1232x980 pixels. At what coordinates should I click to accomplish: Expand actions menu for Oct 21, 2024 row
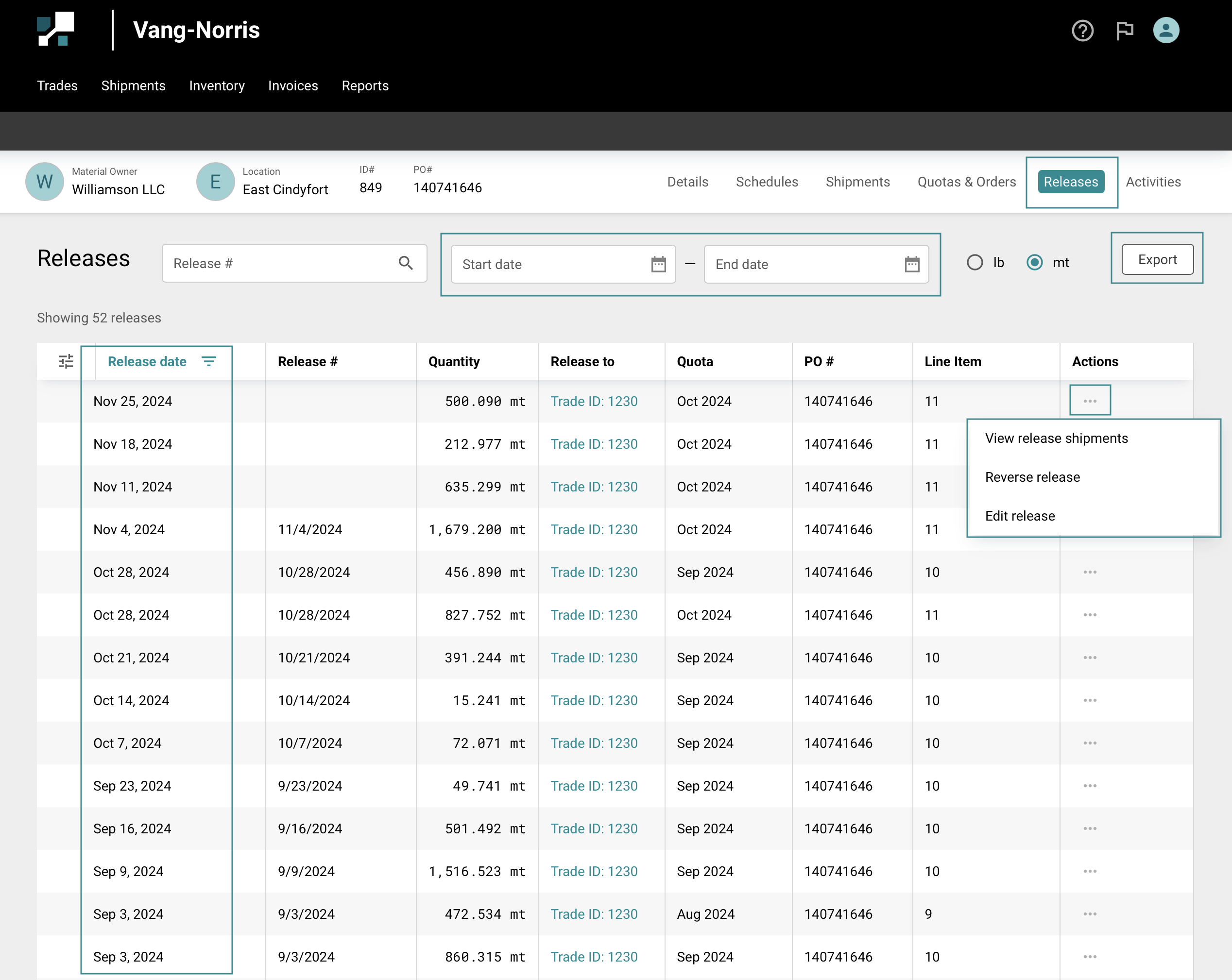pyautogui.click(x=1089, y=658)
